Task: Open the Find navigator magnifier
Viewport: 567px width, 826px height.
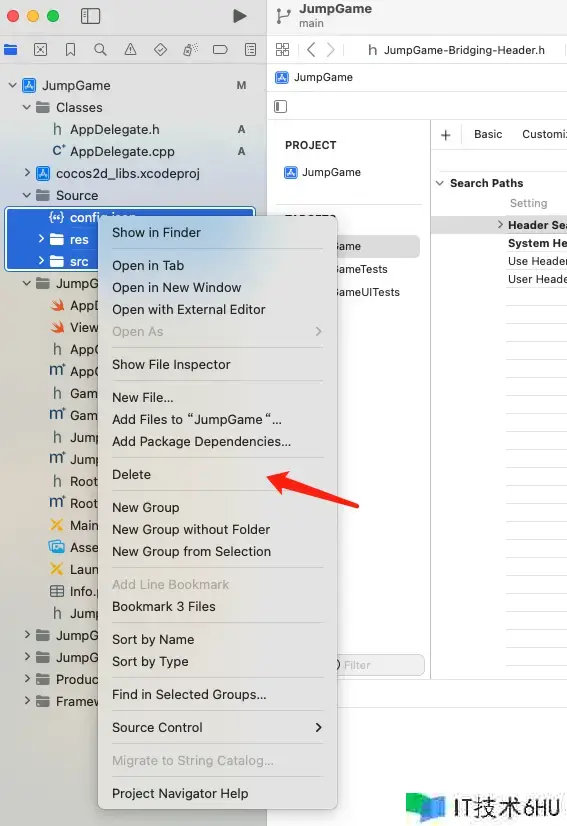Action: click(x=100, y=50)
